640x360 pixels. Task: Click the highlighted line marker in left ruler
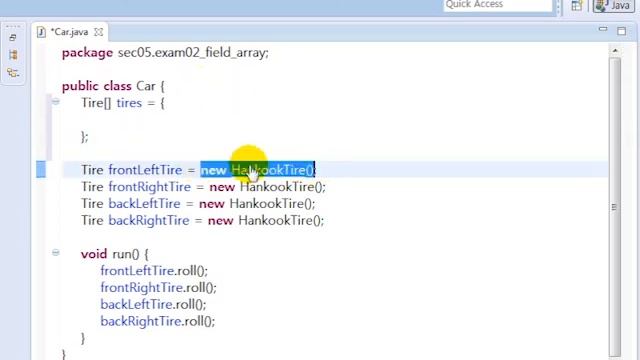pos(41,169)
